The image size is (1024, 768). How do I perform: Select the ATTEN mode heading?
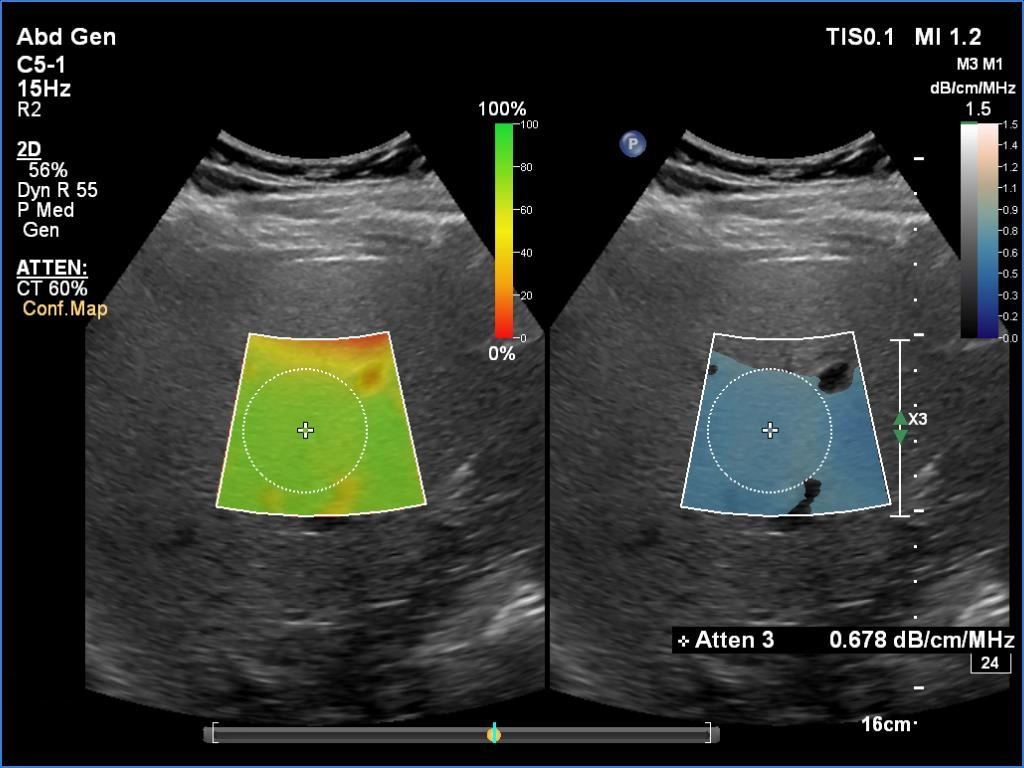click(x=52, y=268)
